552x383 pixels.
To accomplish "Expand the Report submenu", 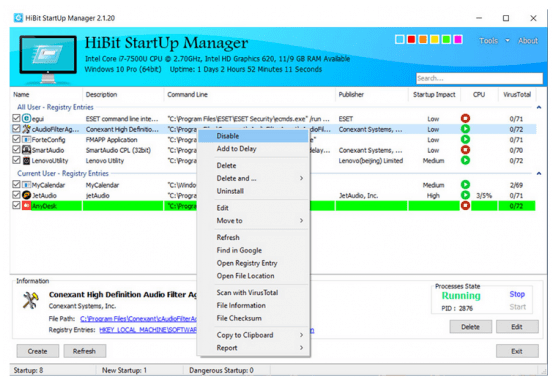I will pos(301,348).
